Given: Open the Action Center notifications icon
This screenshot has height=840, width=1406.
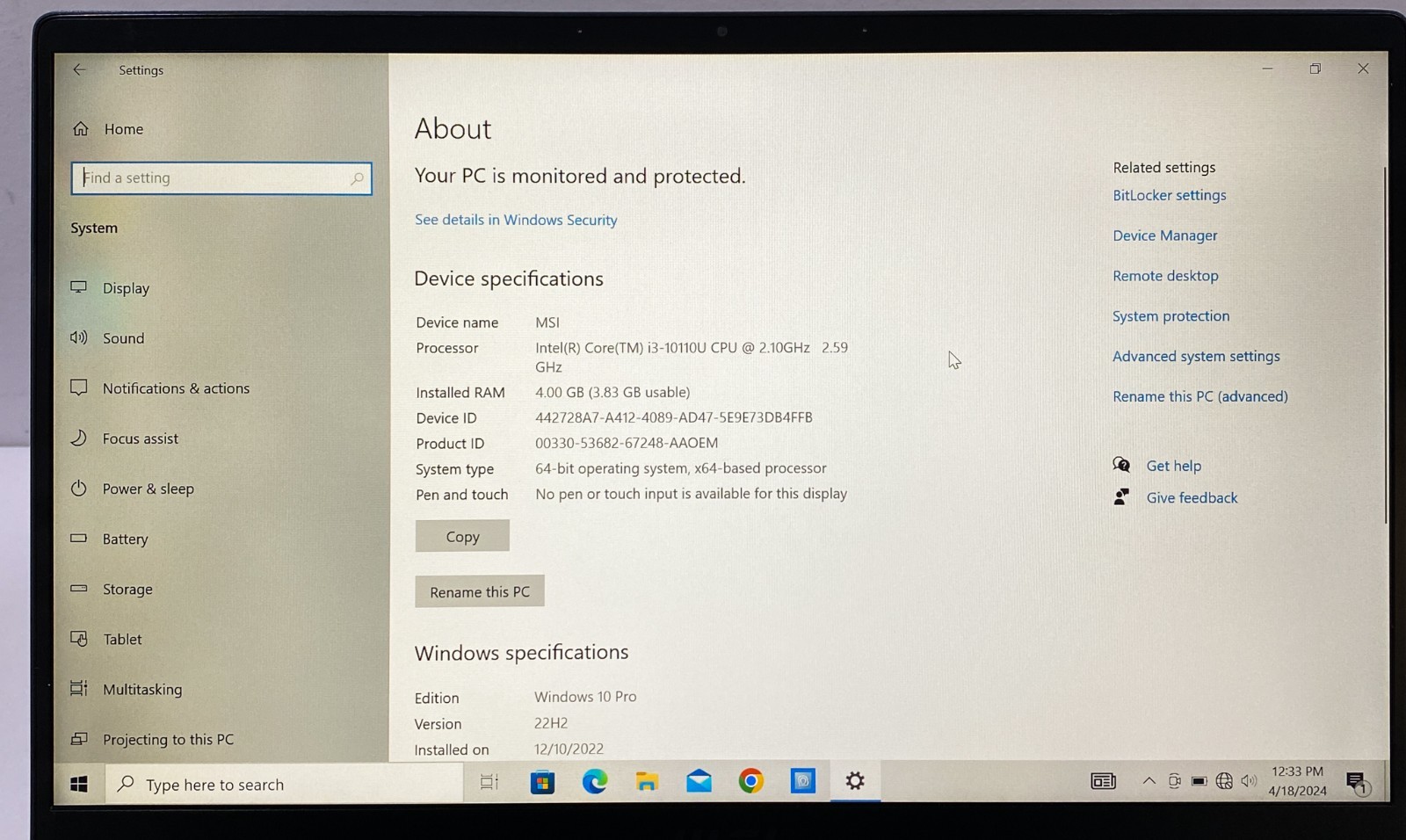Looking at the screenshot, I should point(1357,782).
